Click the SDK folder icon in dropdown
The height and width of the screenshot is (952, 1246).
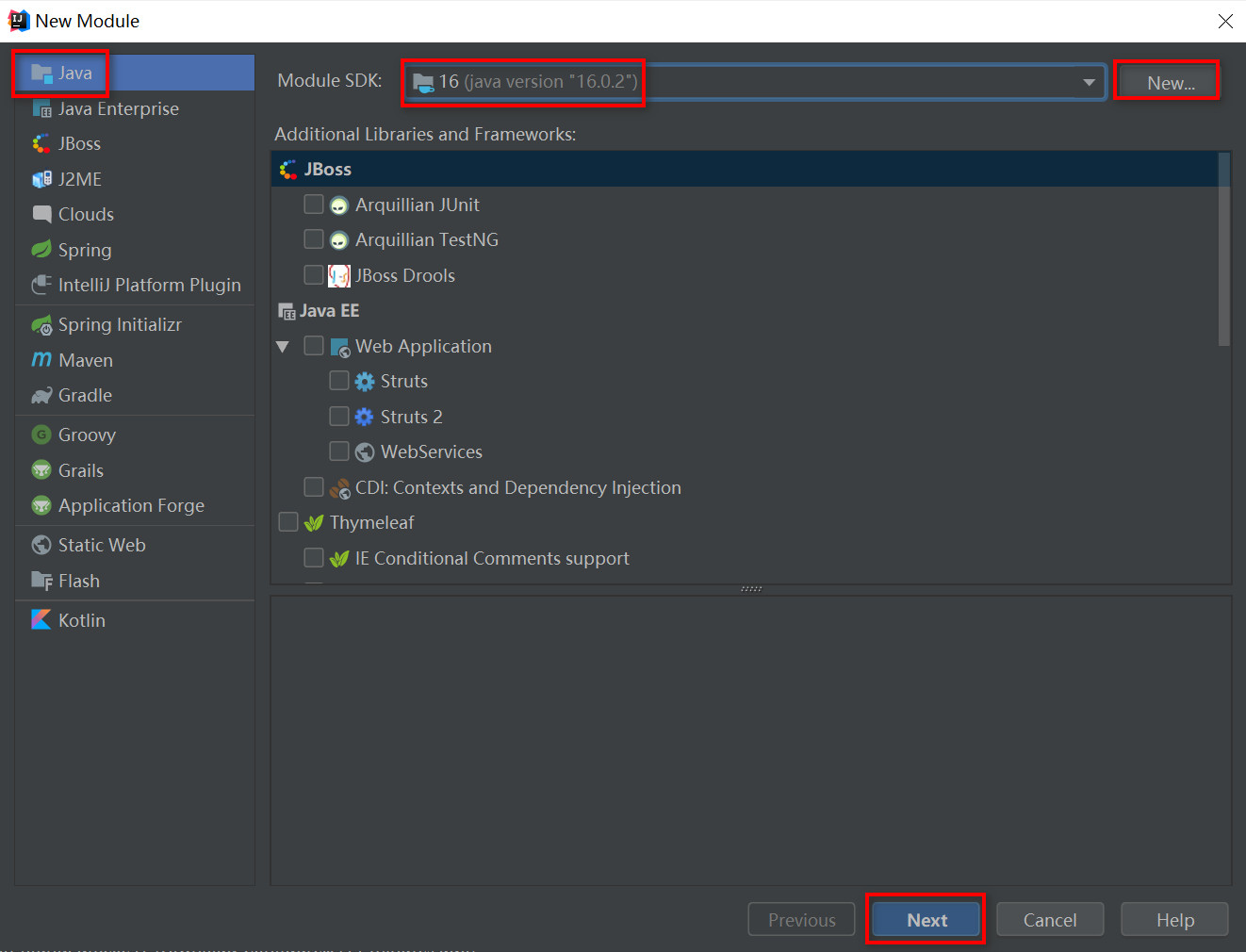(x=424, y=82)
